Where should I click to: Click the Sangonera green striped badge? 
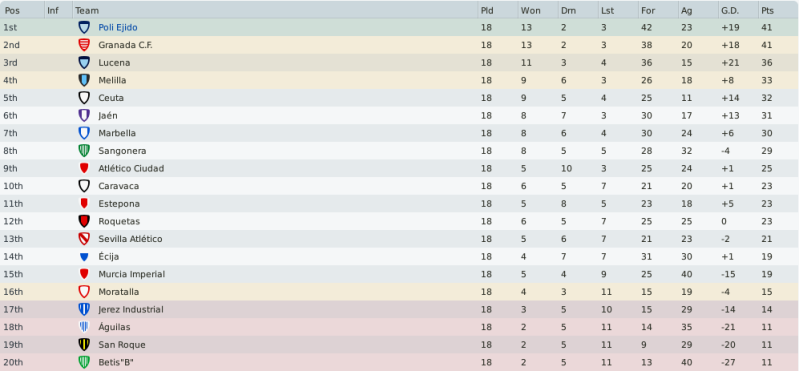pyautogui.click(x=84, y=151)
